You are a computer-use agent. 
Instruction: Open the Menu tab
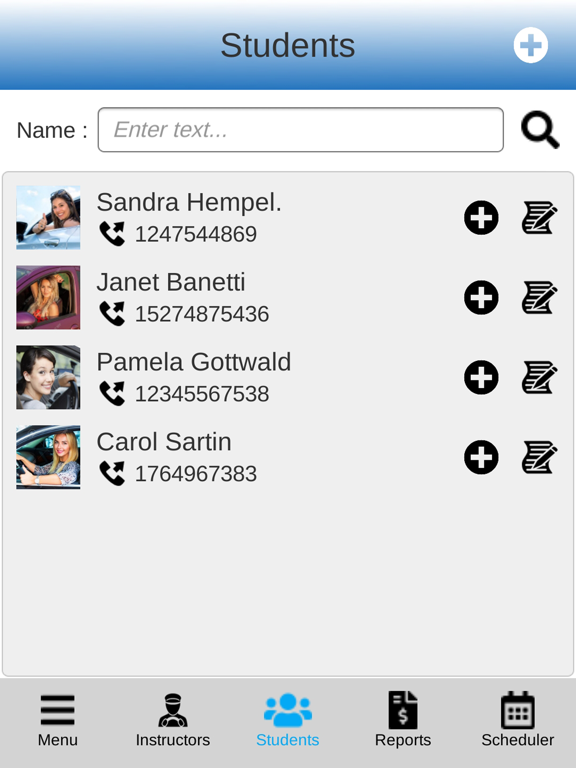58,720
